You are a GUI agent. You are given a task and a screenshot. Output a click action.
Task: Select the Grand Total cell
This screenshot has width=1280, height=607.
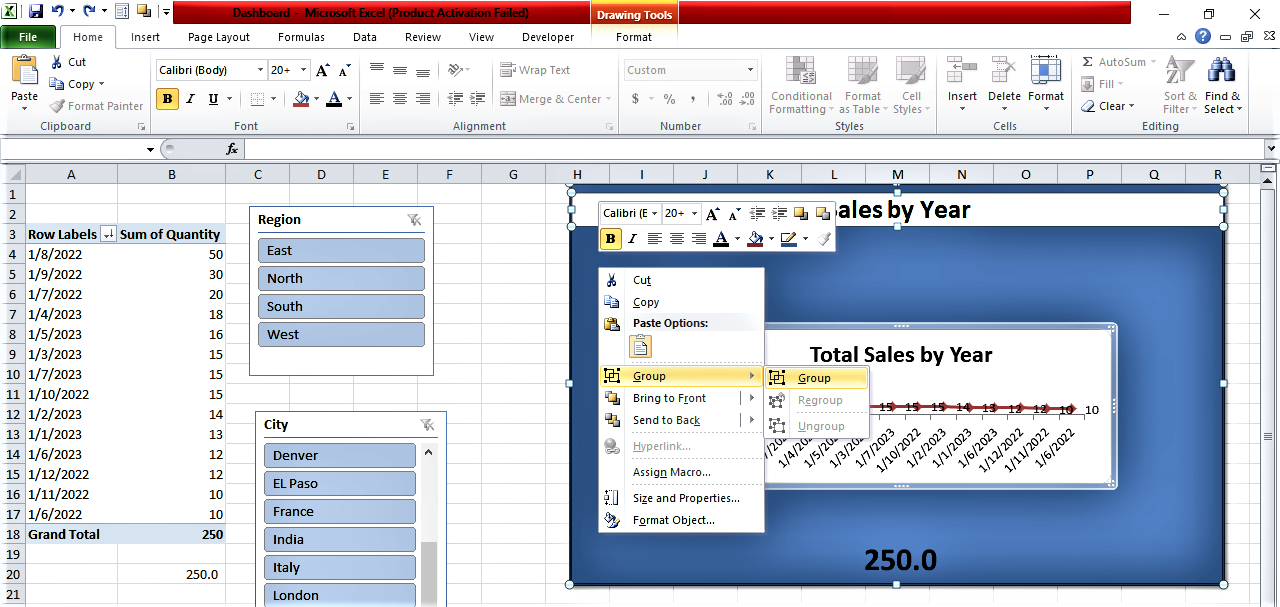coord(71,534)
